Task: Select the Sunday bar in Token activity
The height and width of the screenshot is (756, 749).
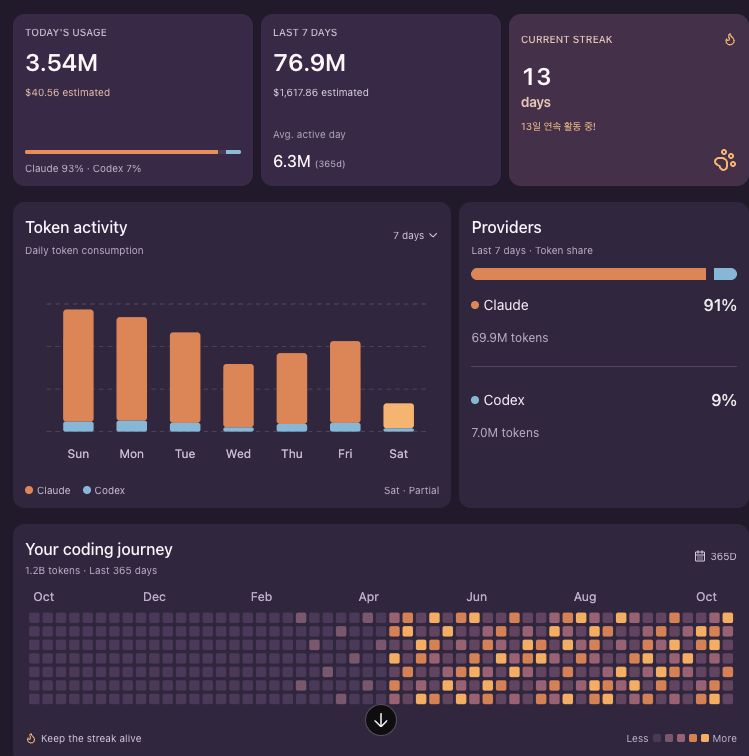Action: point(78,370)
